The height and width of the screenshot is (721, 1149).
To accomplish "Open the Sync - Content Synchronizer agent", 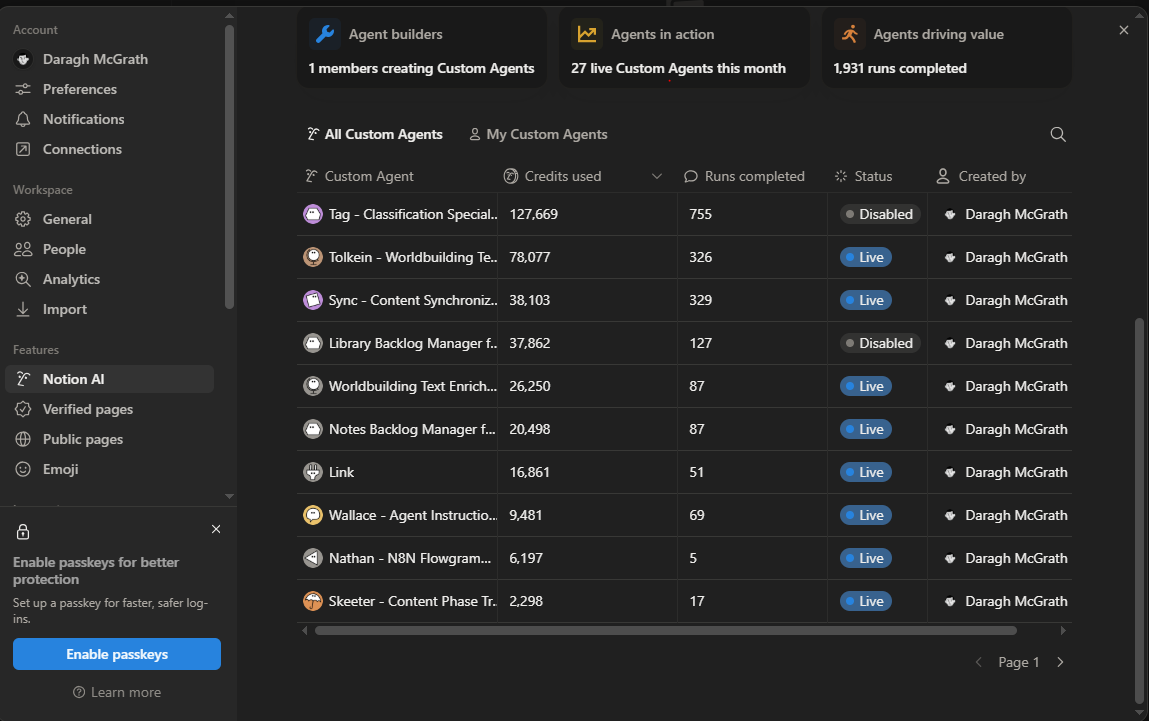I will click(413, 300).
